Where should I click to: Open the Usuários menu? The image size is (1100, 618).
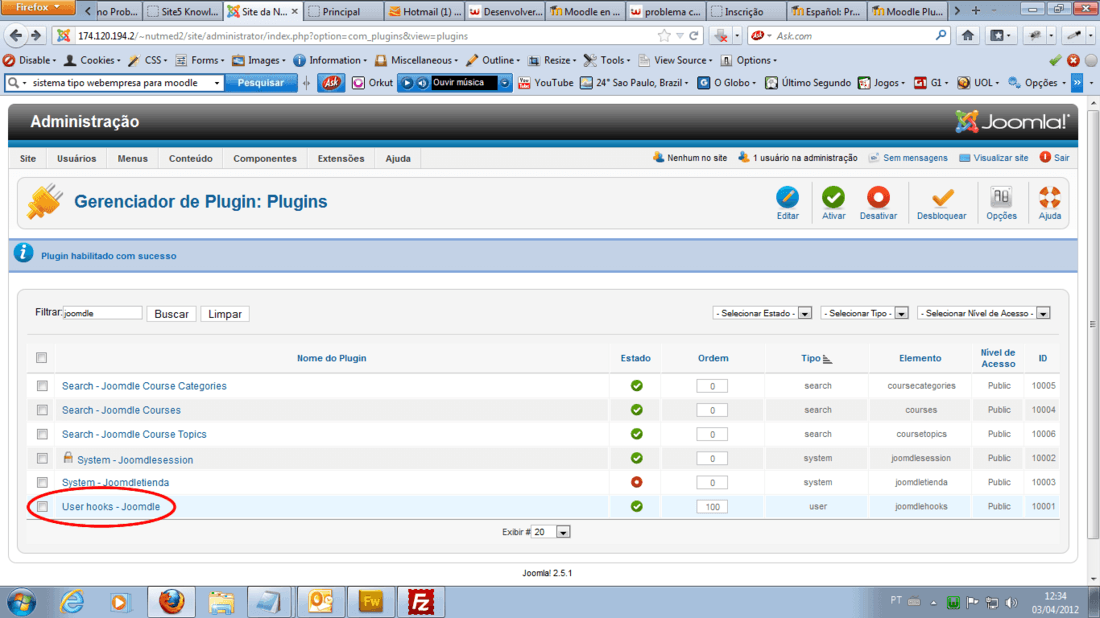pos(76,159)
